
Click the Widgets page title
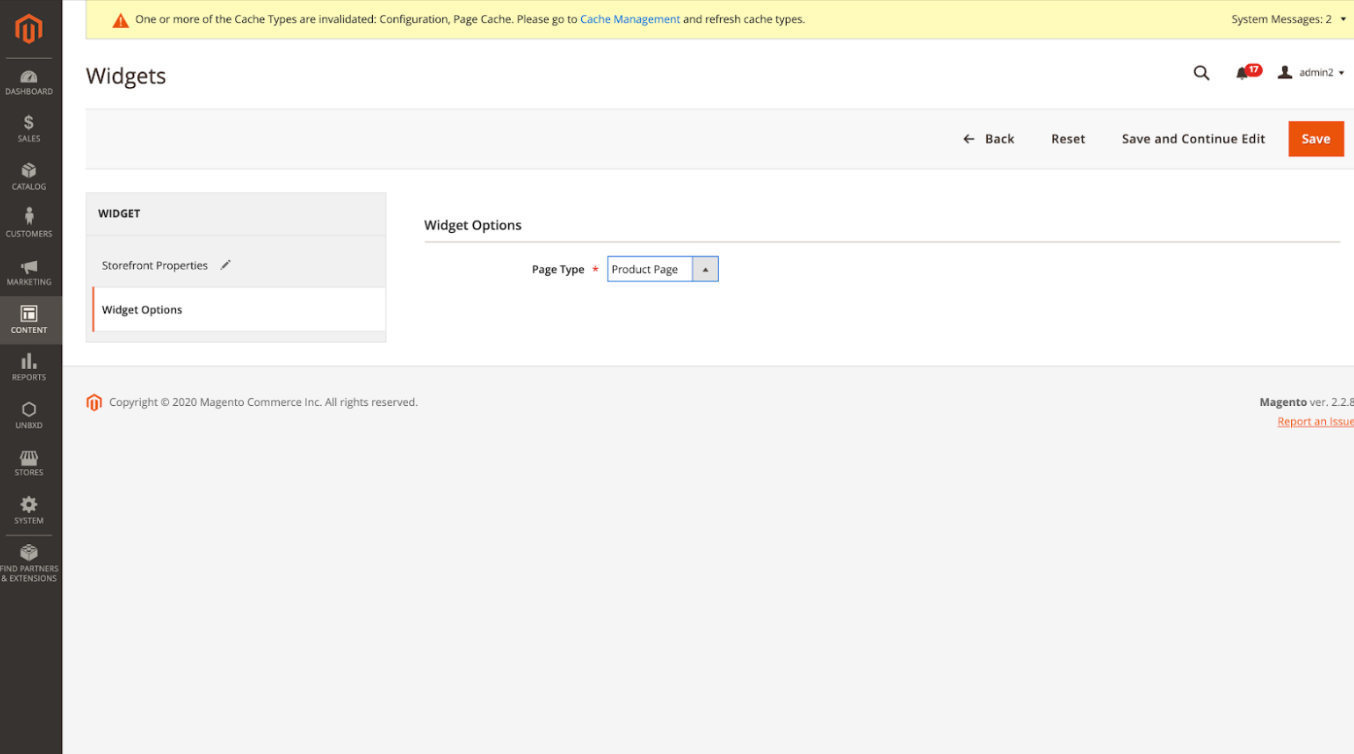(126, 76)
